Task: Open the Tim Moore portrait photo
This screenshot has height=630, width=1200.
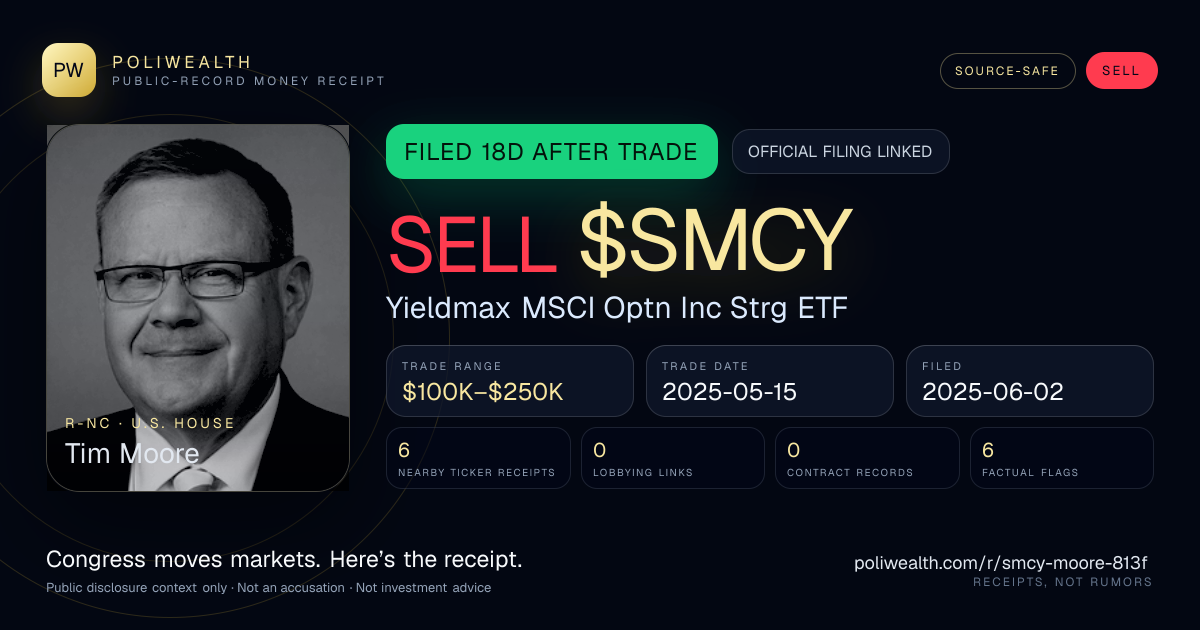Action: click(x=198, y=307)
